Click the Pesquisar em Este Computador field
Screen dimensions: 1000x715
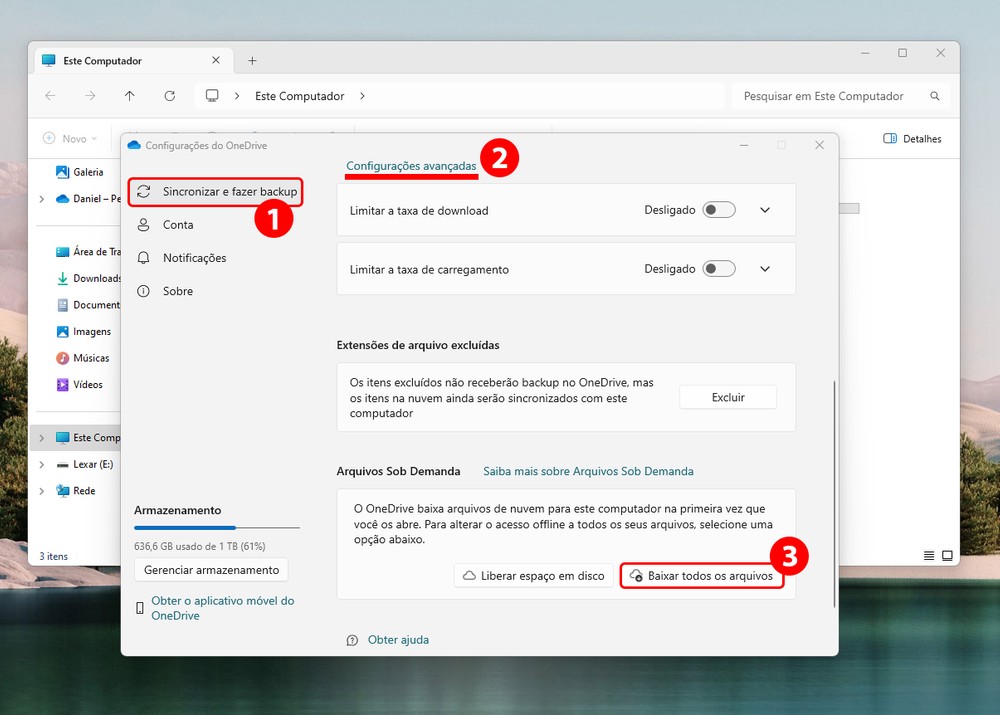click(x=830, y=96)
